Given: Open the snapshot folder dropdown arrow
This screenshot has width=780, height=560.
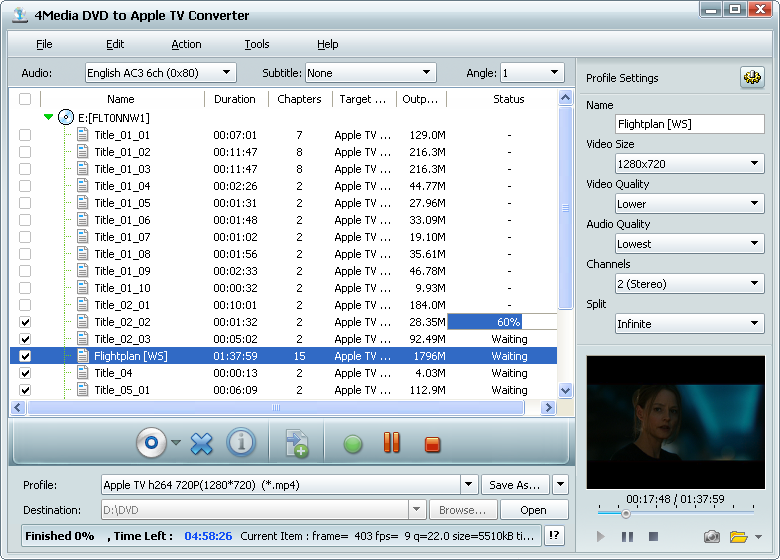Looking at the screenshot, I should (x=758, y=537).
